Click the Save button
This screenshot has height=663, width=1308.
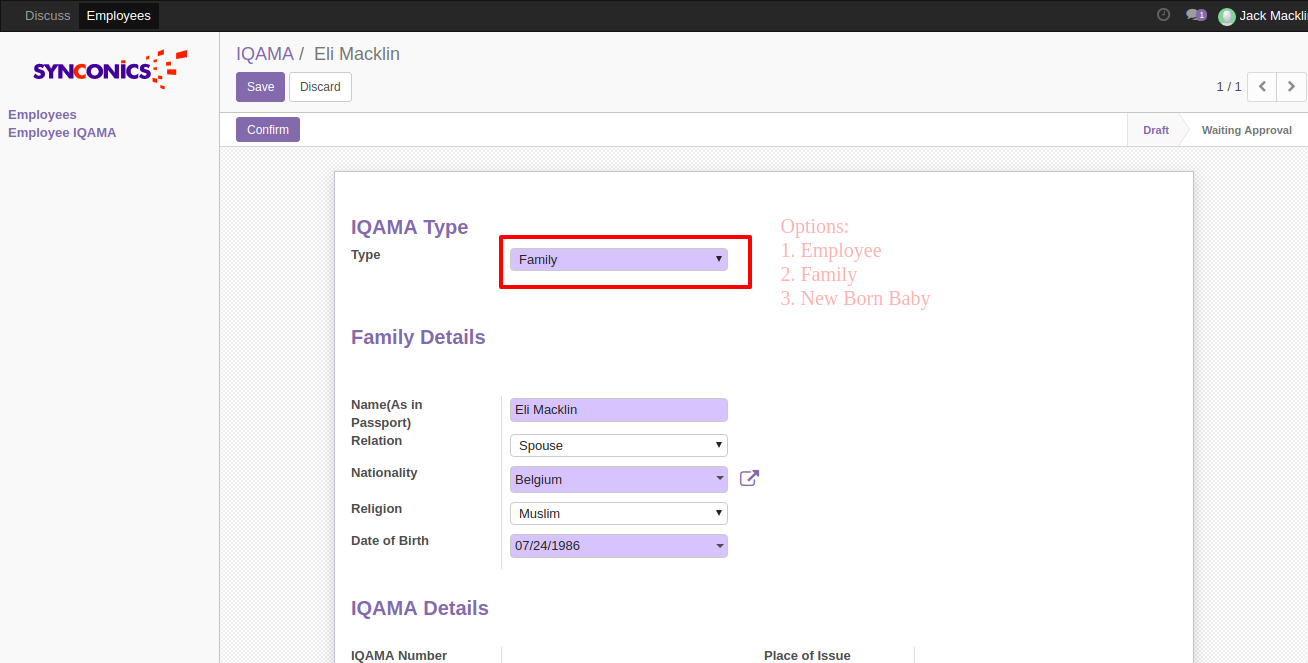(x=260, y=87)
